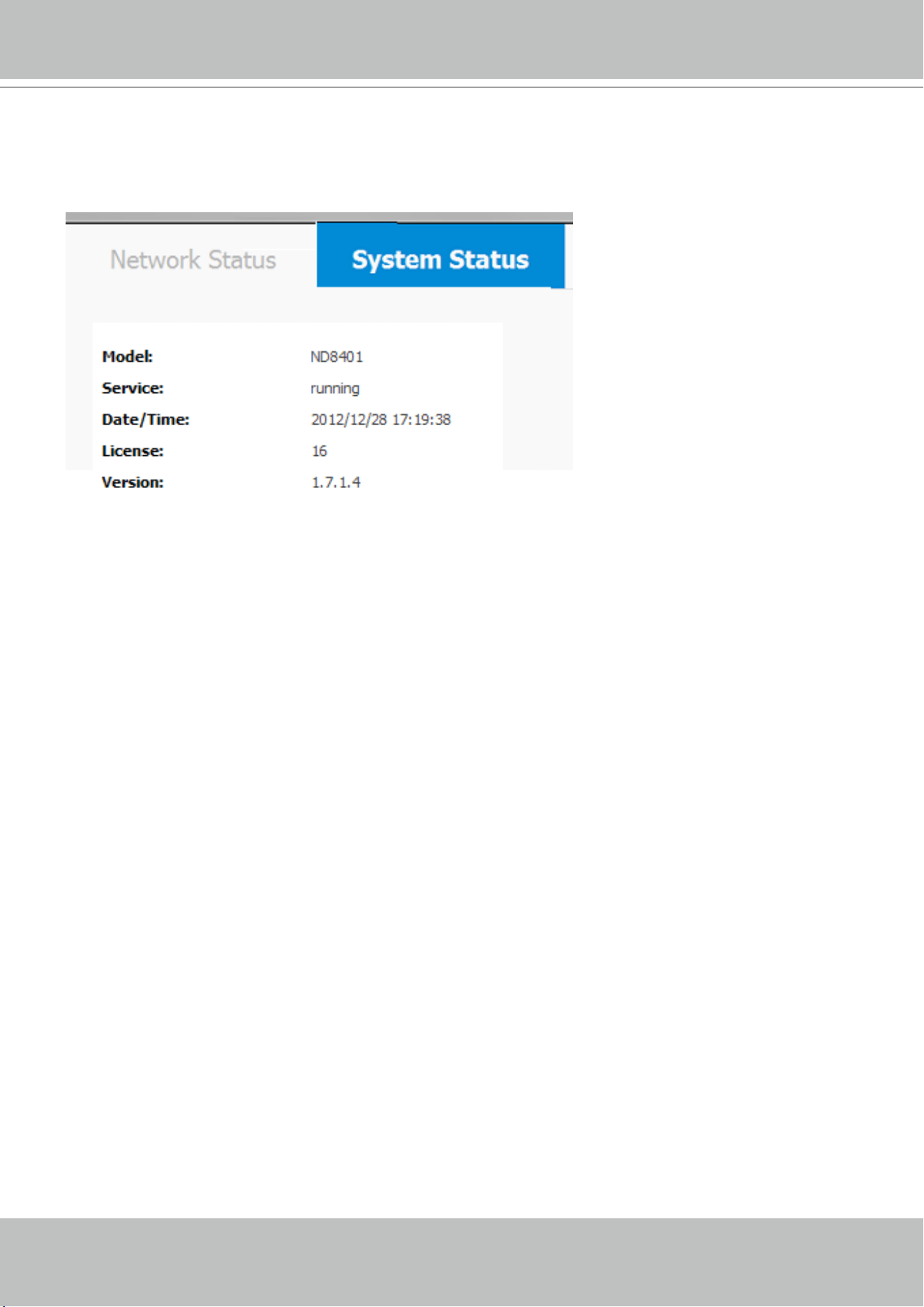Click the gray header bar at top
The height and width of the screenshot is (1307, 924).
[462, 39]
